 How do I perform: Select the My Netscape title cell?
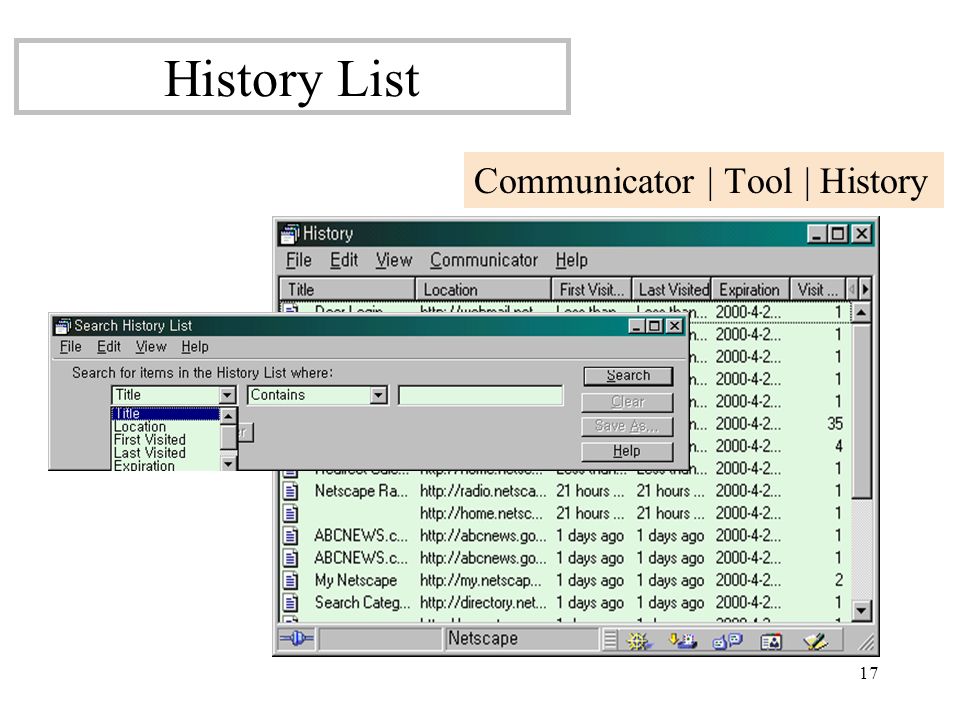356,580
